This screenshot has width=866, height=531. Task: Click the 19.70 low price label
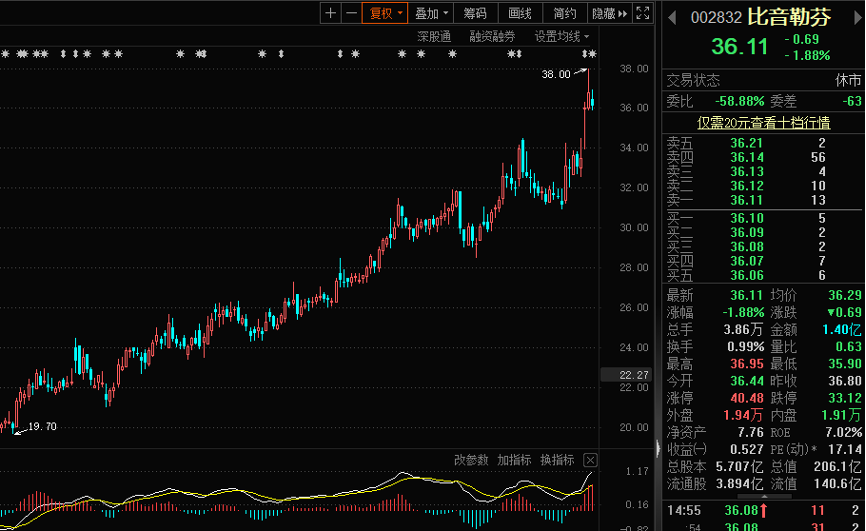(x=42, y=427)
